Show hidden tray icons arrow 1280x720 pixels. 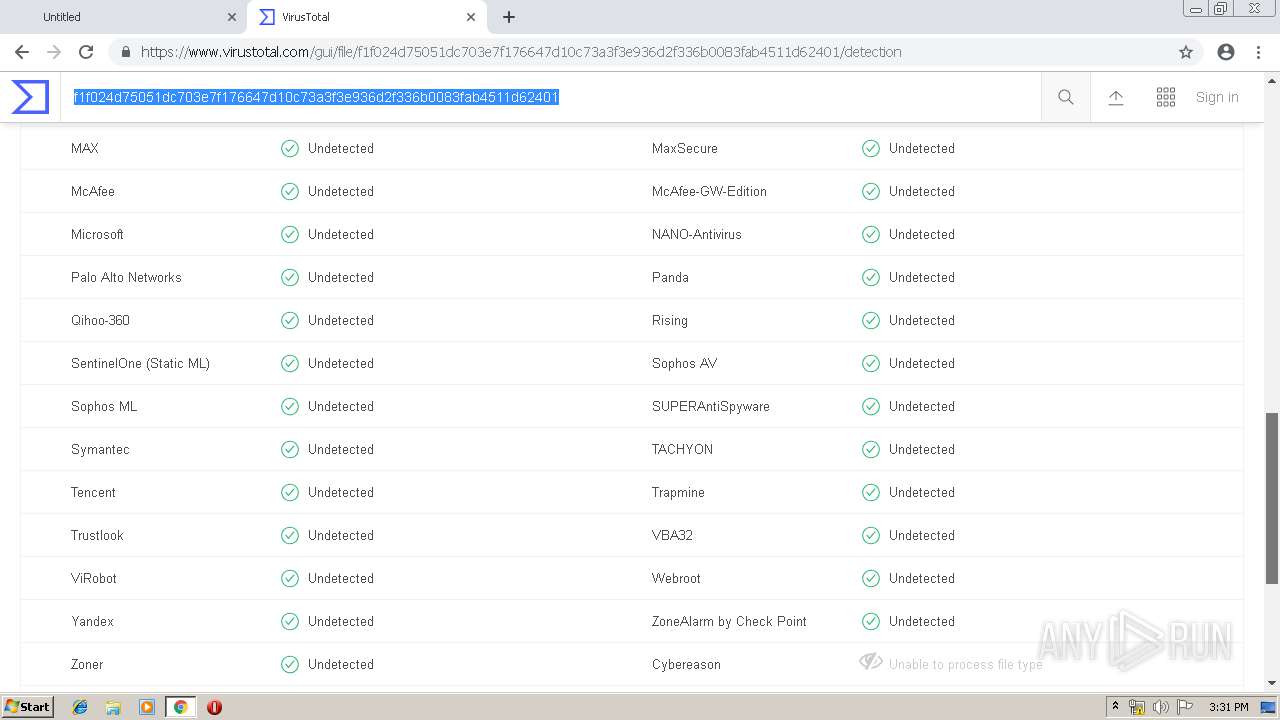tap(1115, 707)
